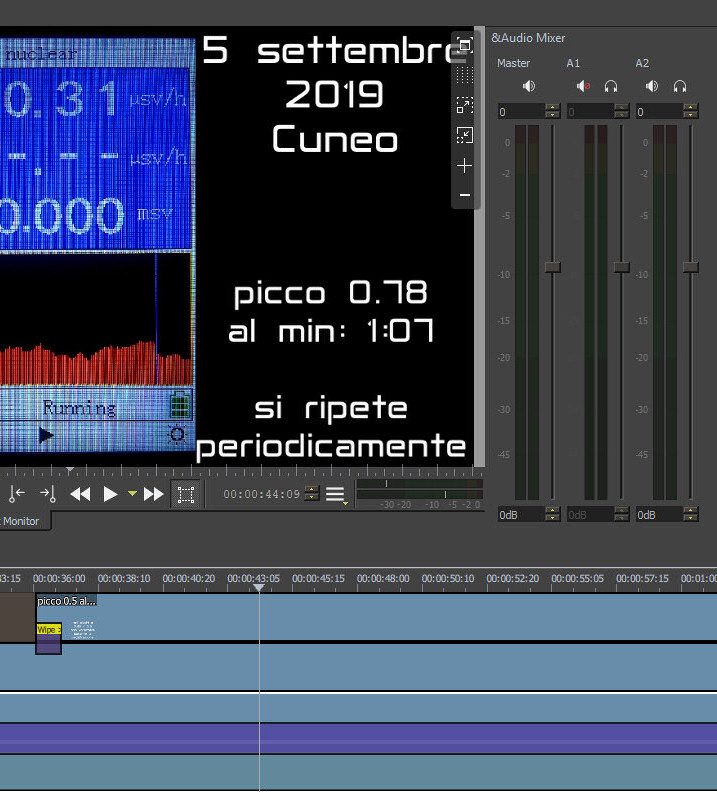The height and width of the screenshot is (792, 717).
Task: Click the A1 volume fader handle
Action: 622,267
